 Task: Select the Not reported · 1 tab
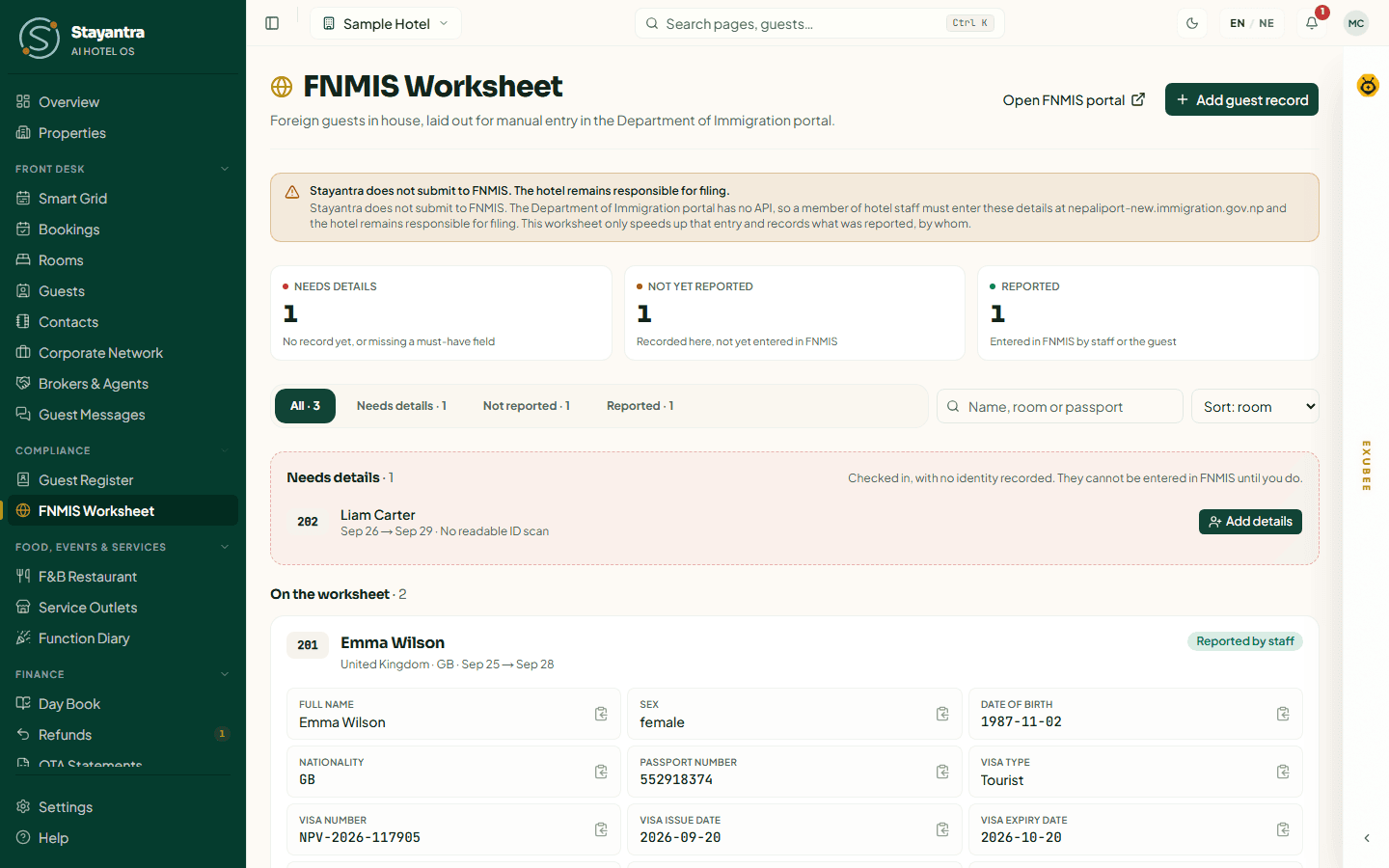coord(527,406)
